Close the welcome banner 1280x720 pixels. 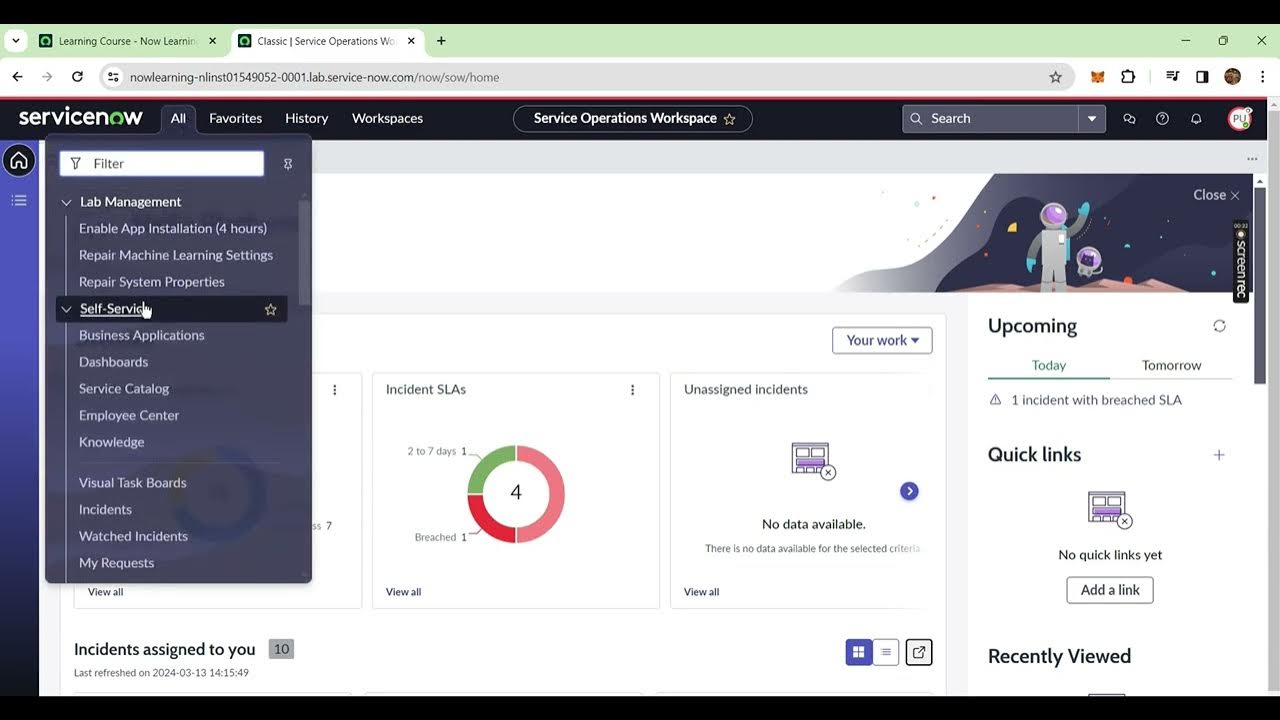[1216, 195]
